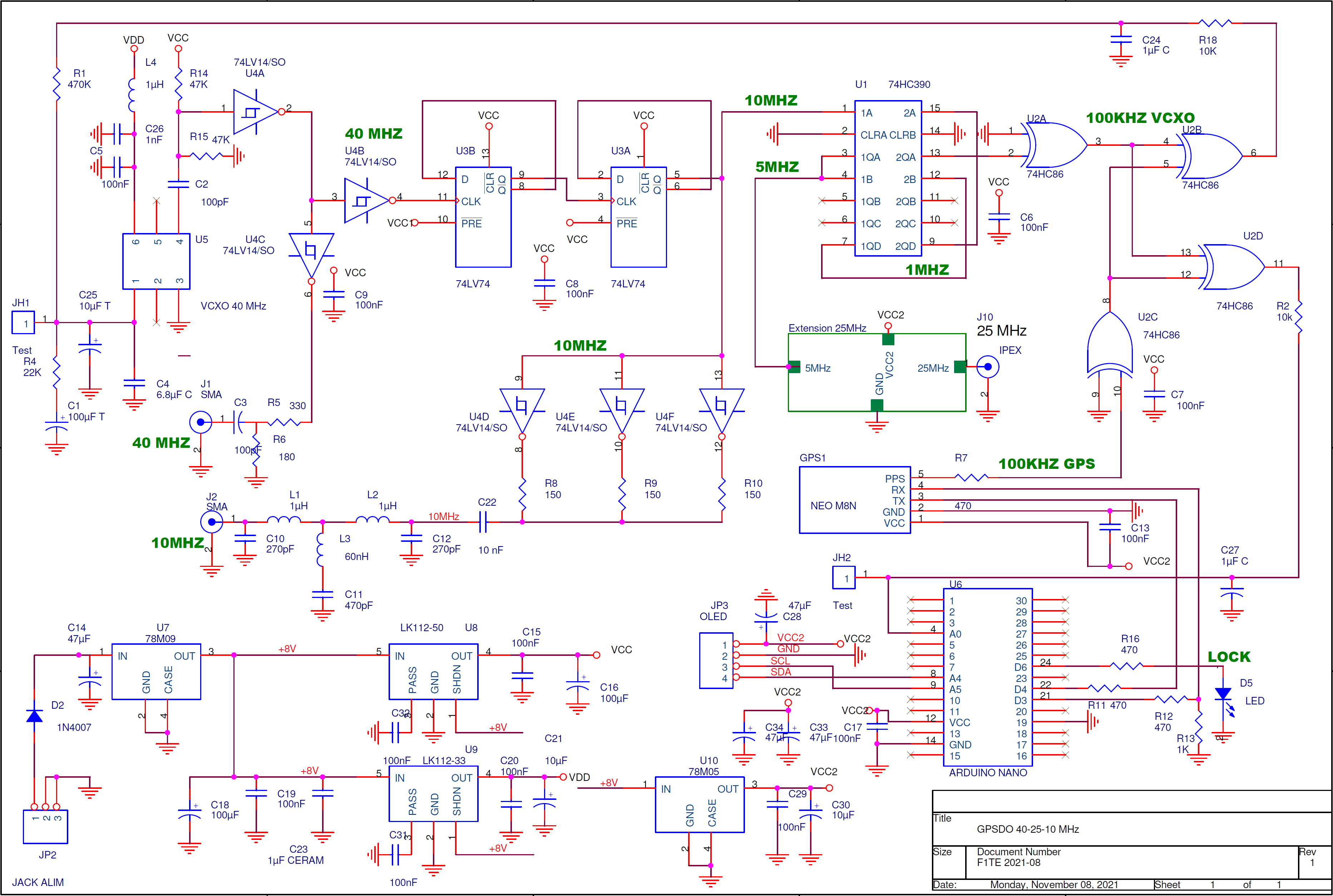The image size is (1333, 896).
Task: Click the '100KHZ VCXO' green label
Action: coord(1140,118)
